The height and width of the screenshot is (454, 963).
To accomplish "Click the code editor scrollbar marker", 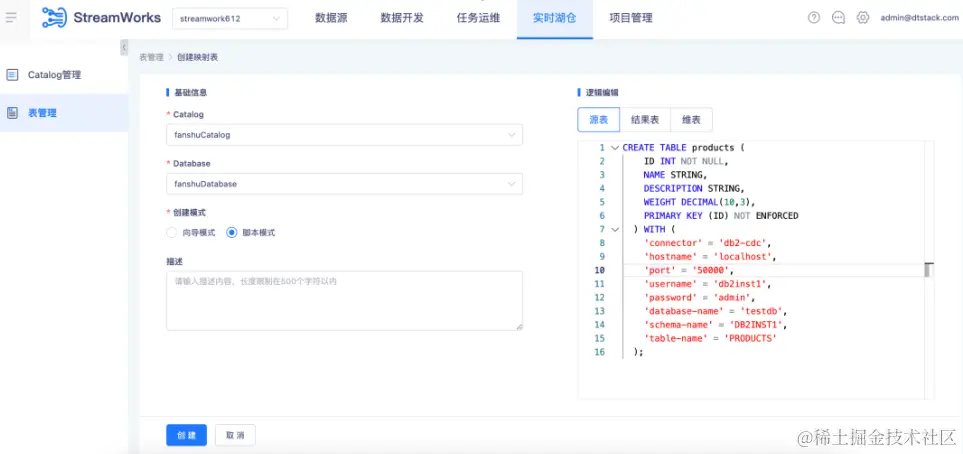I will (929, 270).
